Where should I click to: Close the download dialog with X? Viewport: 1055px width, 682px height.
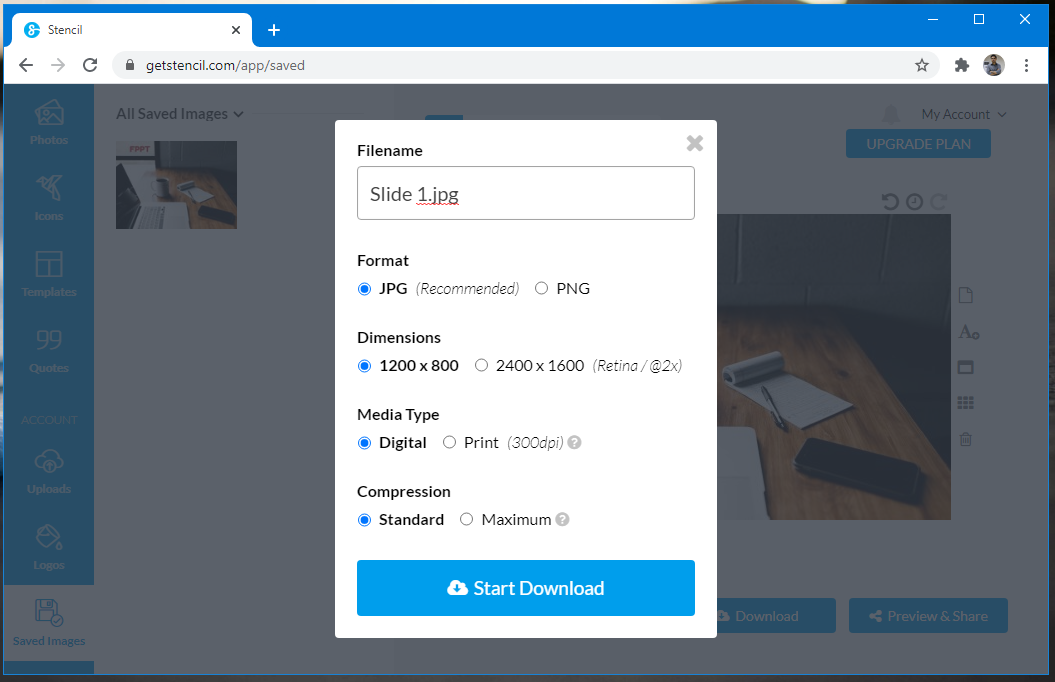694,143
